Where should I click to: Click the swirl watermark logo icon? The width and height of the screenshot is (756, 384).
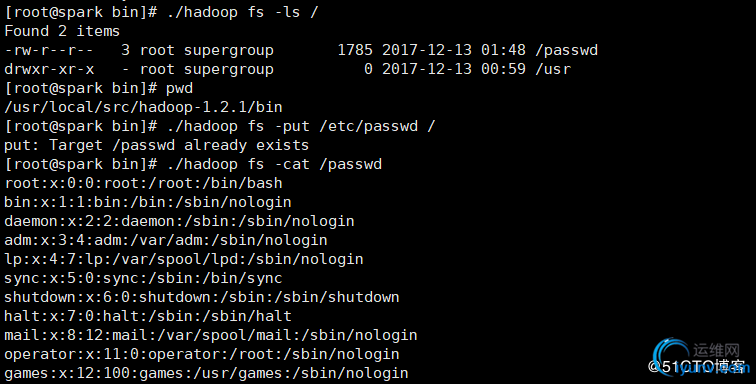click(672, 355)
